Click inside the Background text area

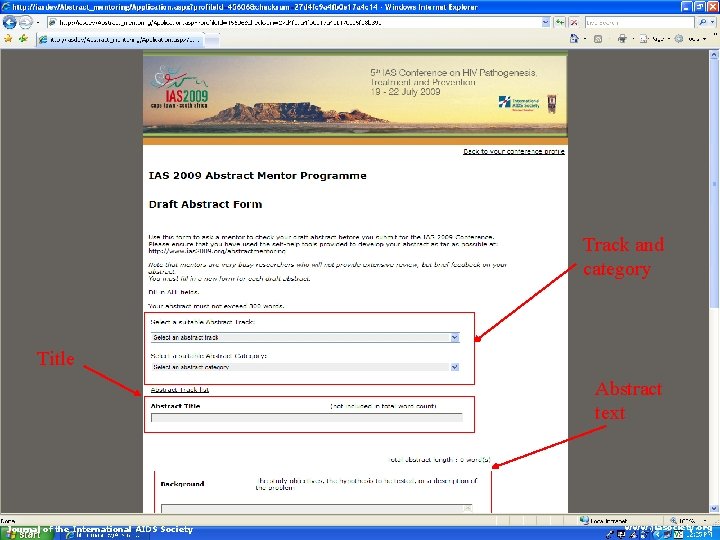[x=316, y=509]
